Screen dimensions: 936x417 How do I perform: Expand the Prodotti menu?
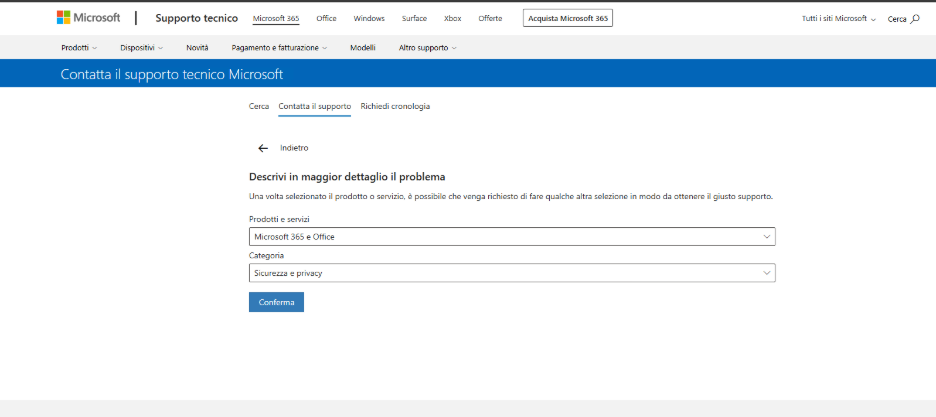[79, 48]
